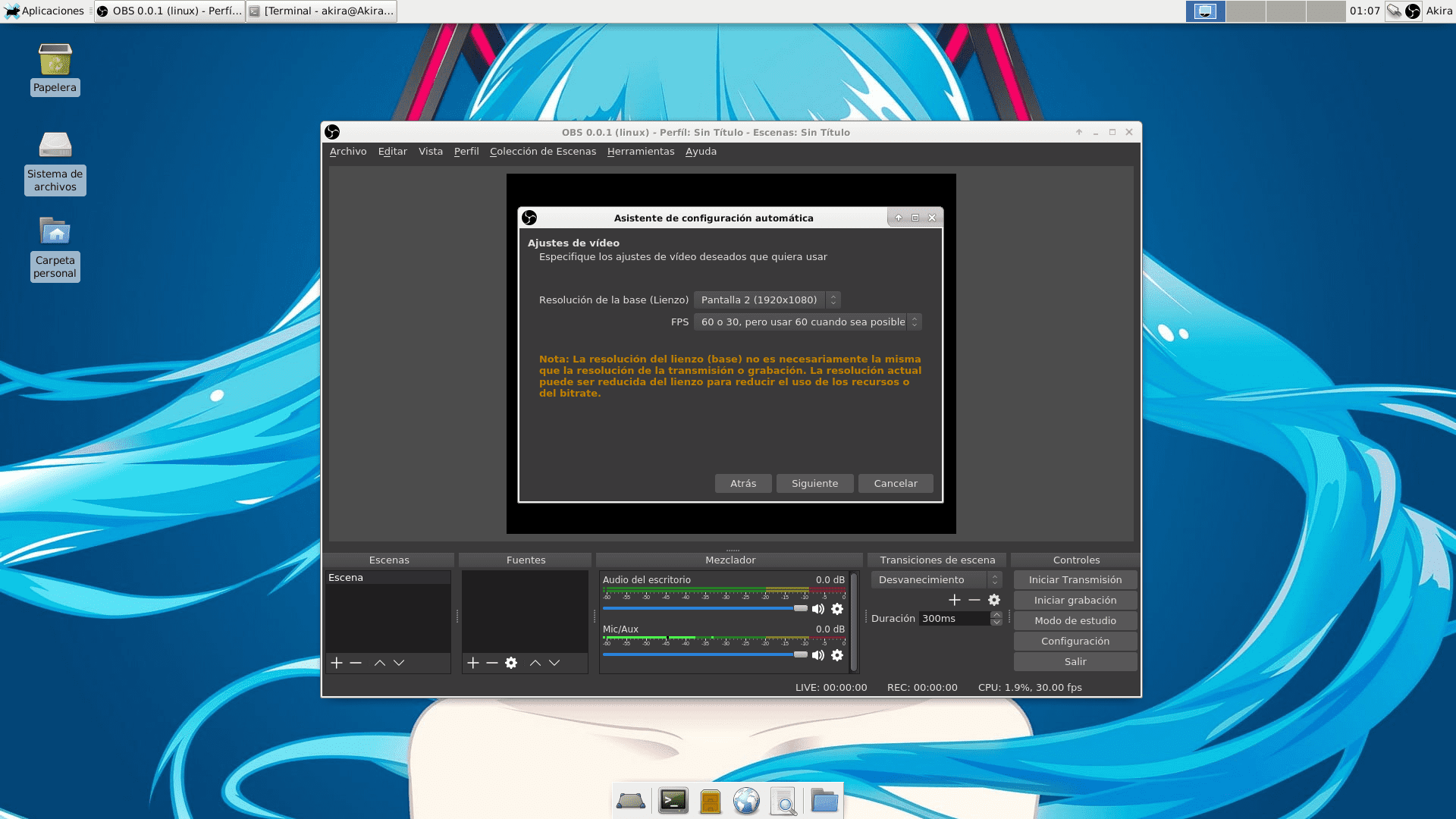Viewport: 1456px width, 819px height.
Task: Add a scene transition with the plus icon
Action: coord(954,600)
